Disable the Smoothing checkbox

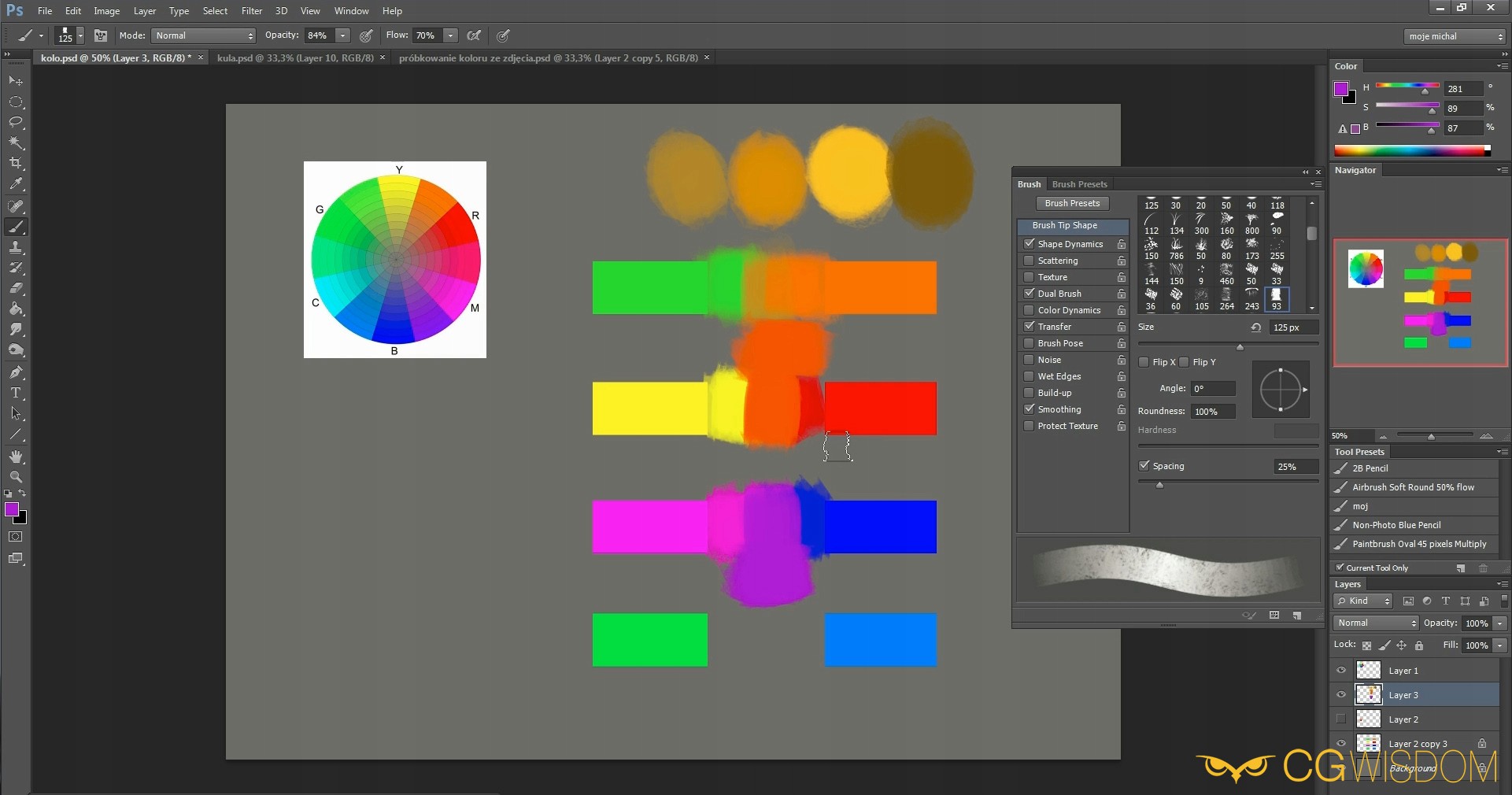tap(1029, 409)
